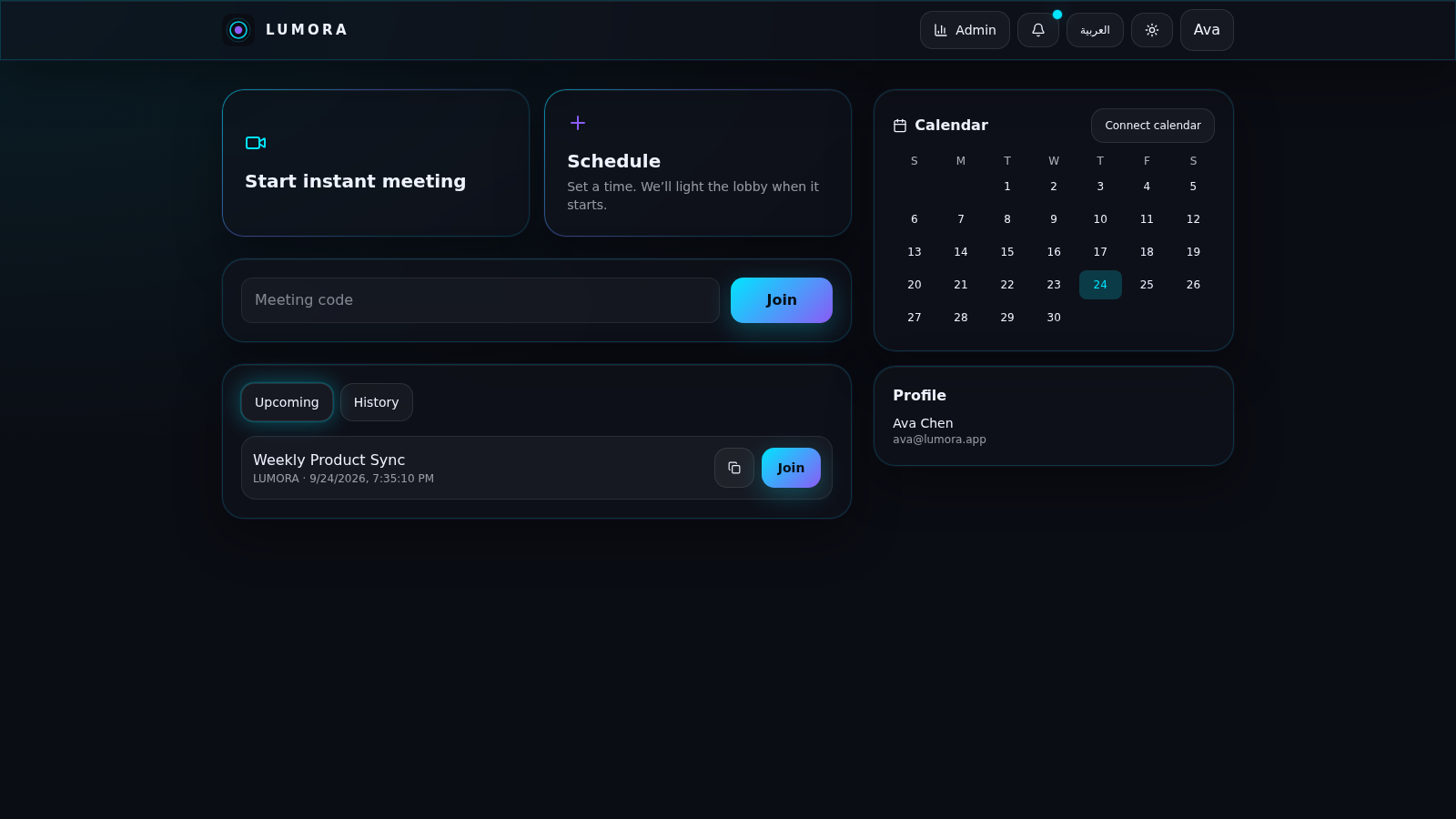The image size is (1456, 819).
Task: Select calendar date 3
Action: pyautogui.click(x=1100, y=187)
